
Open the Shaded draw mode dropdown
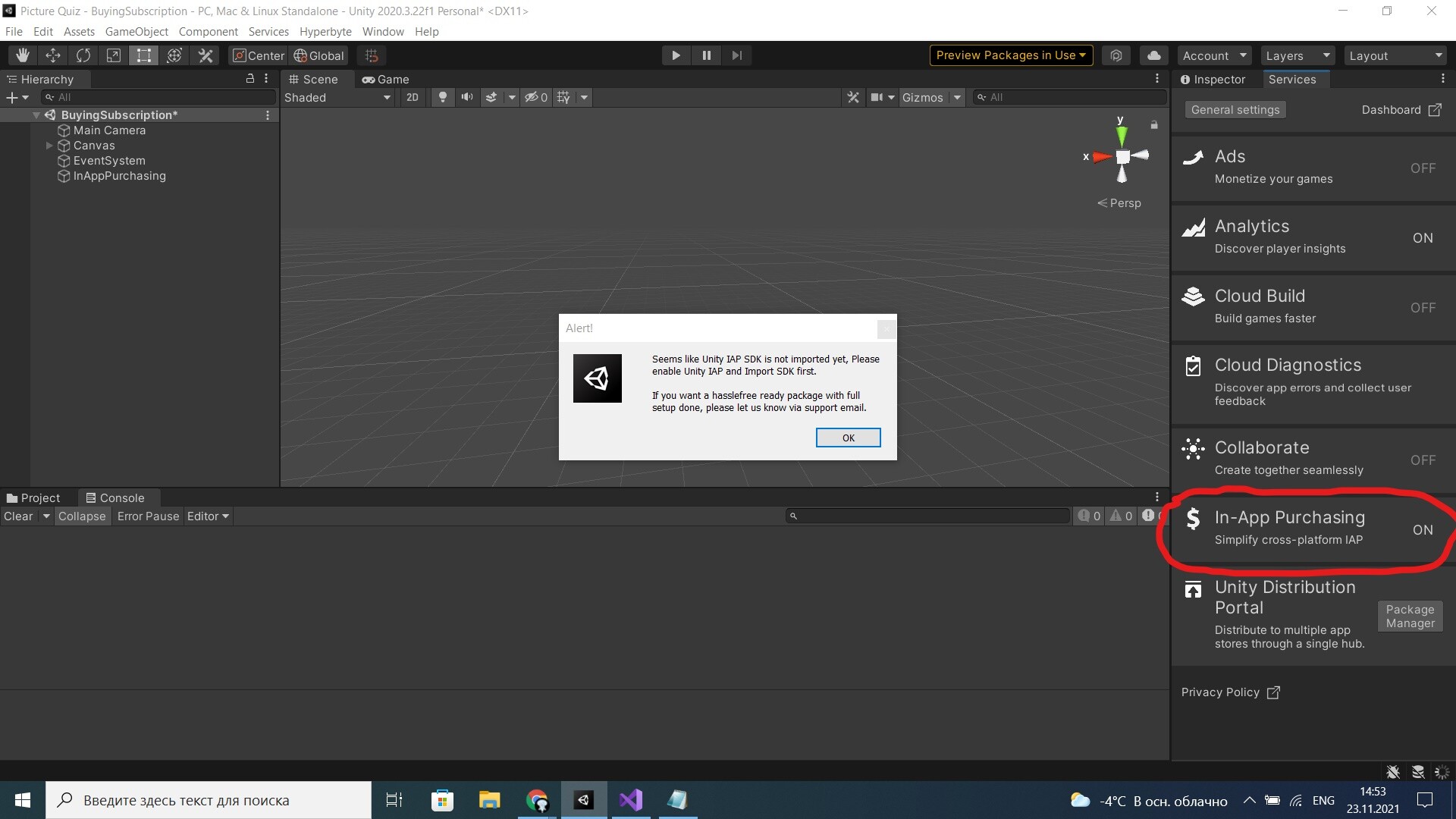click(337, 97)
